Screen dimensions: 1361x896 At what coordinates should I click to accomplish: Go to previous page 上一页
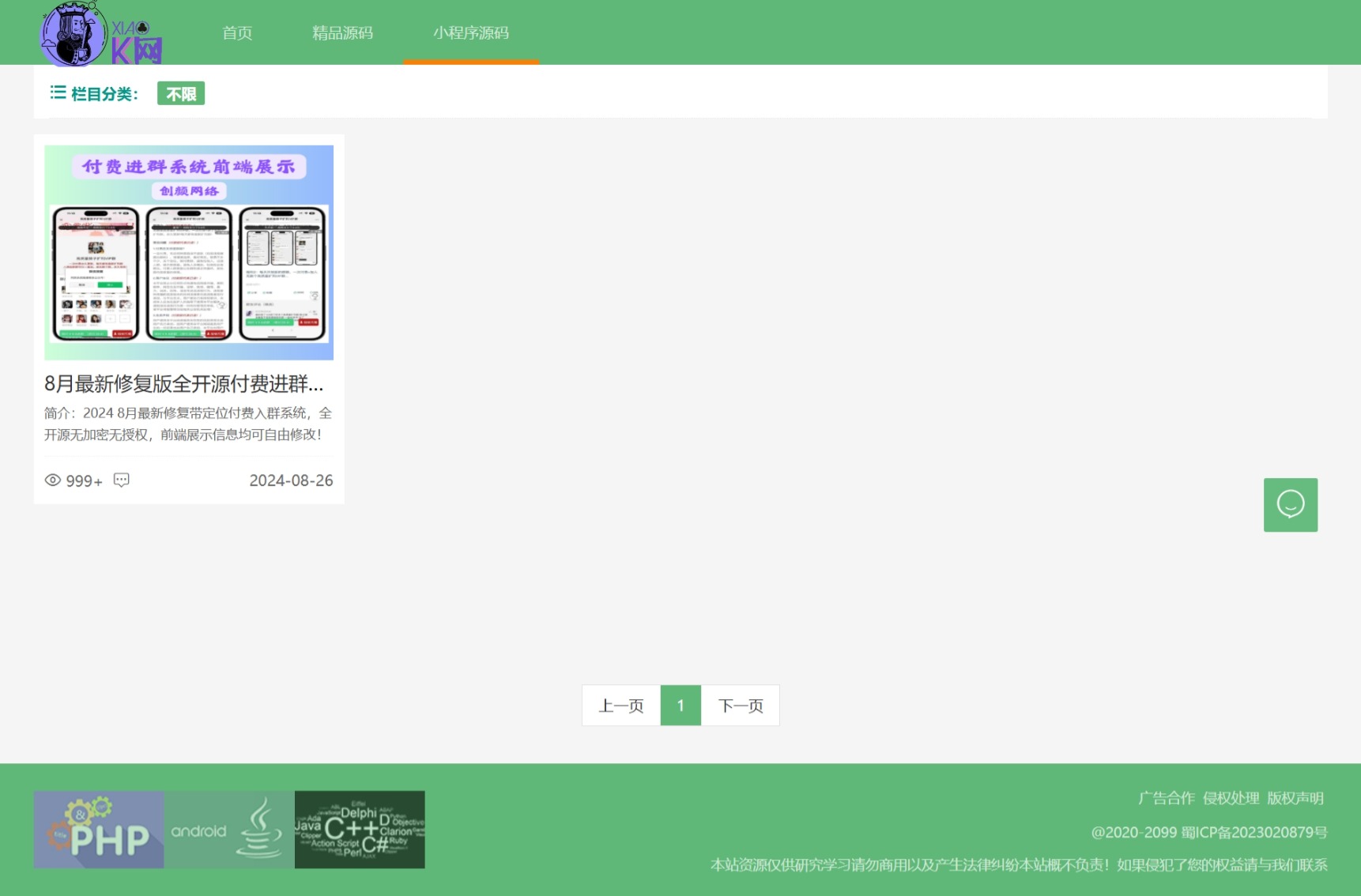pyautogui.click(x=621, y=706)
